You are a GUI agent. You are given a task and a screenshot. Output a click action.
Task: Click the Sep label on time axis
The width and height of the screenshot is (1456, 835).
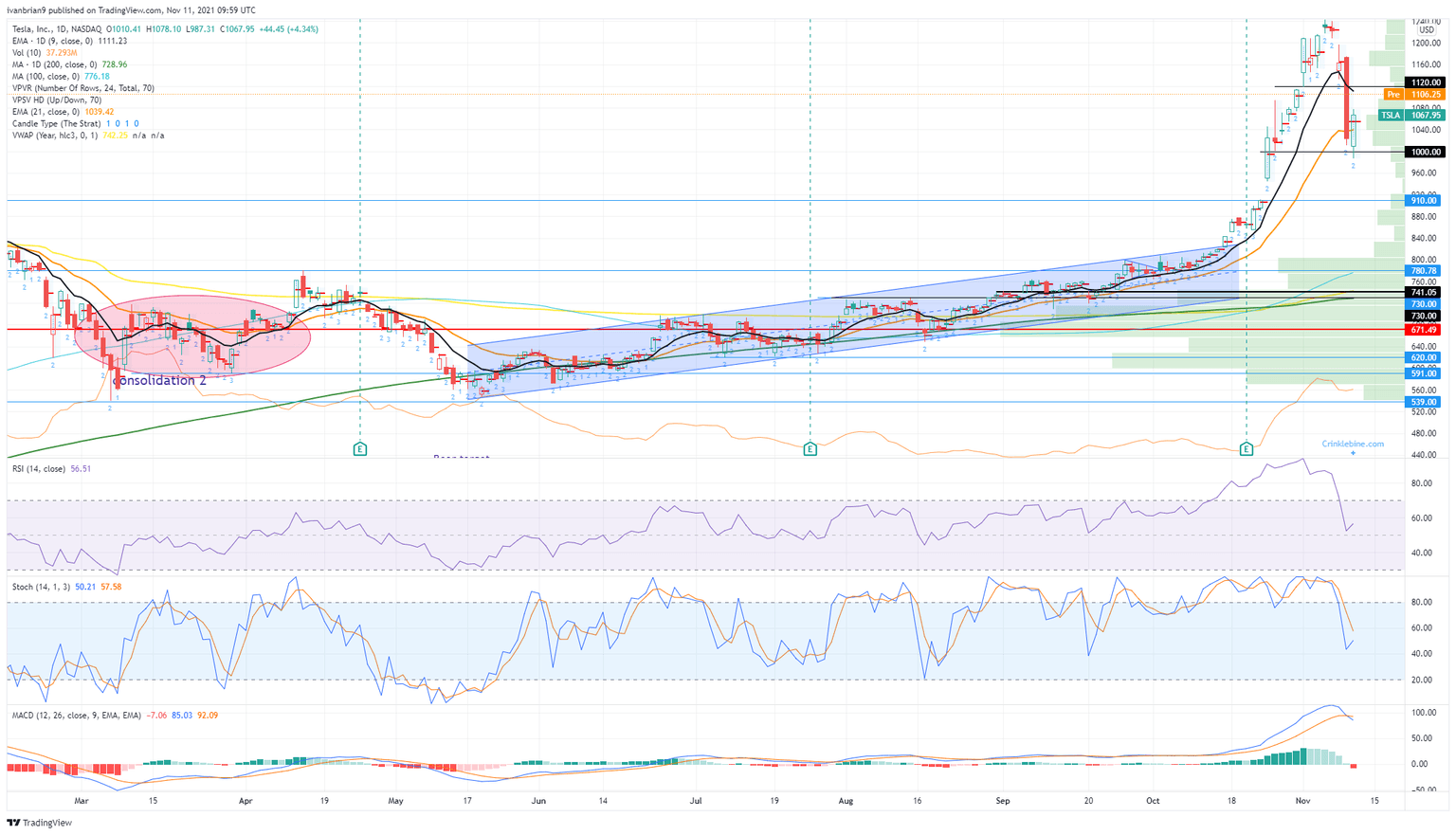(x=1003, y=801)
